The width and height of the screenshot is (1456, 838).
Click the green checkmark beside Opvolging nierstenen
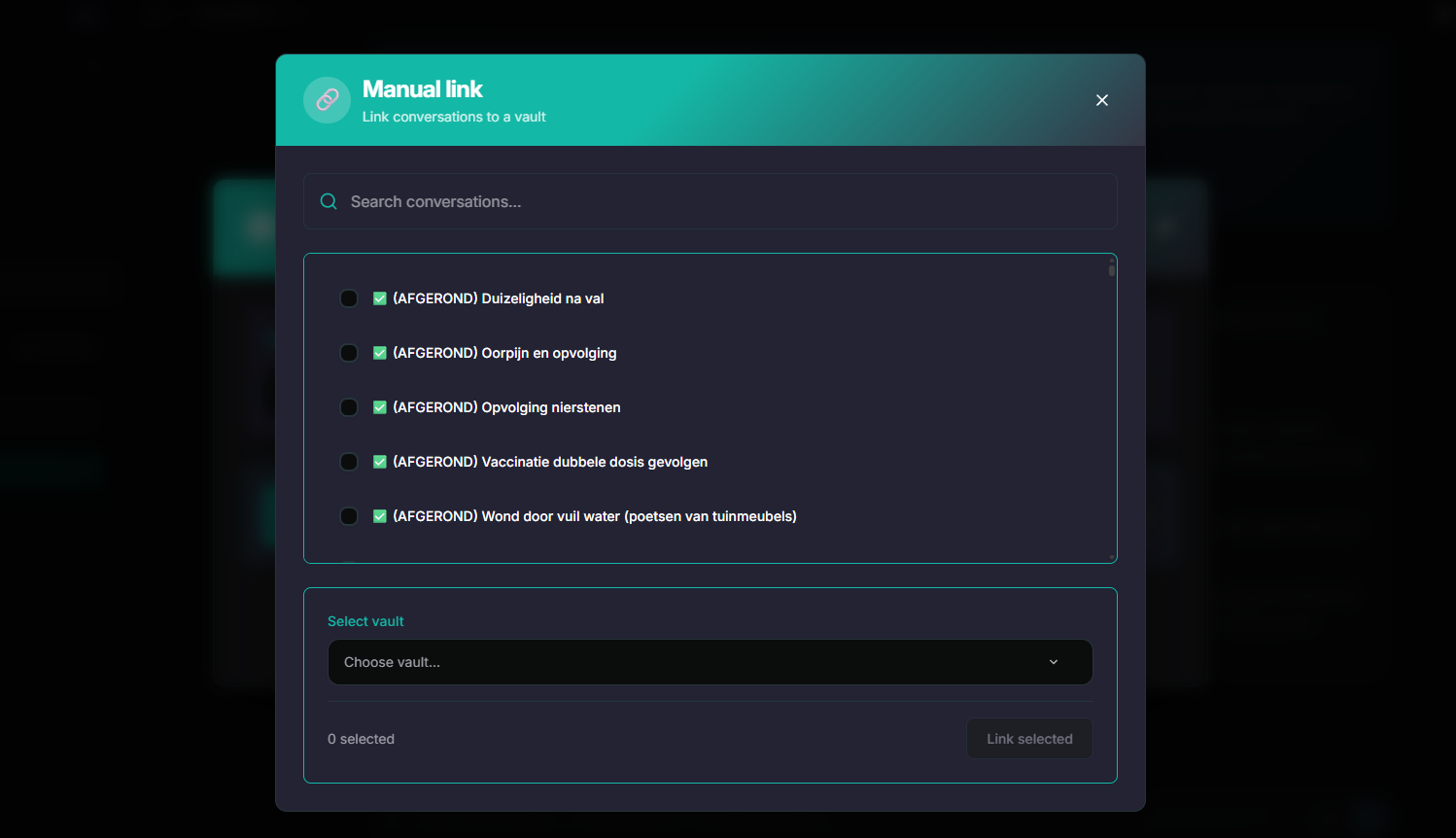click(x=380, y=407)
